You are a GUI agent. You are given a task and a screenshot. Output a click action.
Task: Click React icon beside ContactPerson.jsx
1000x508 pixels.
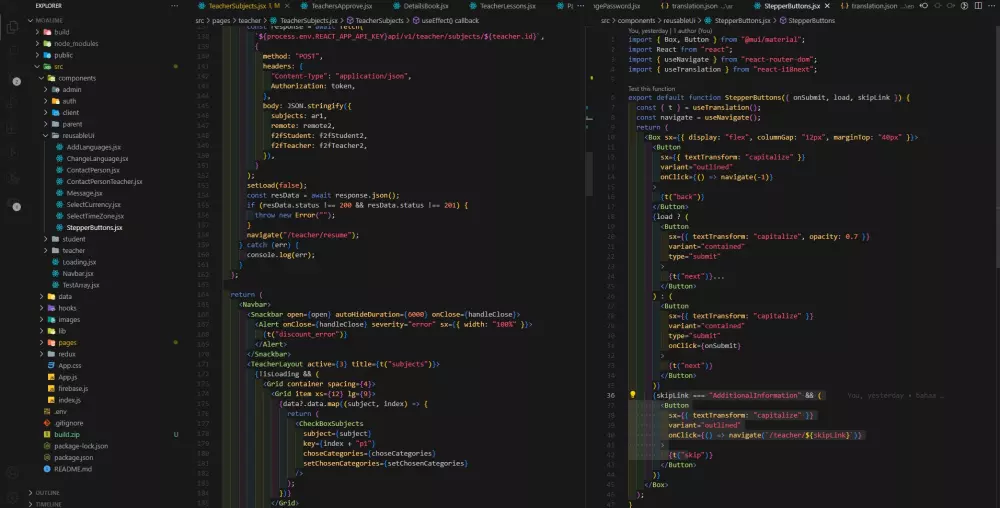point(59,170)
